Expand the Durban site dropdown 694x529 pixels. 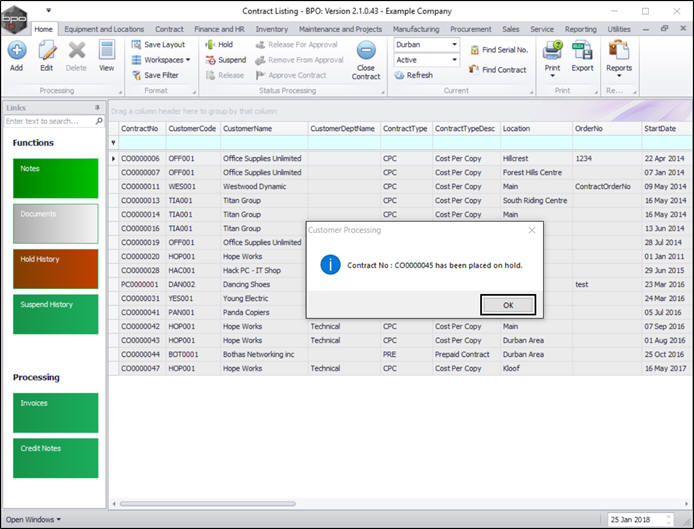coord(454,45)
